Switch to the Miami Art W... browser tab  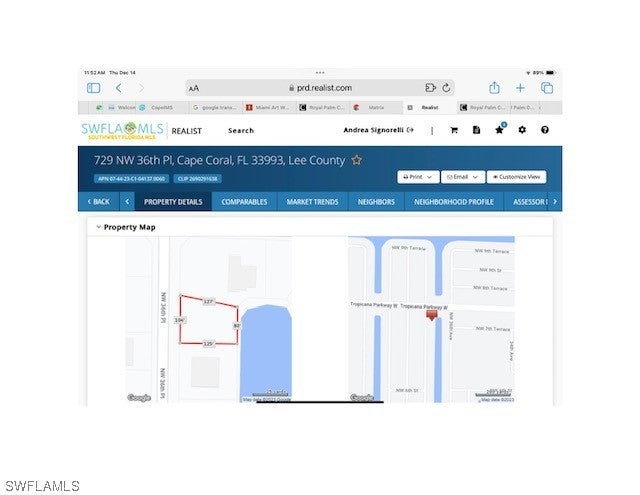pos(268,107)
